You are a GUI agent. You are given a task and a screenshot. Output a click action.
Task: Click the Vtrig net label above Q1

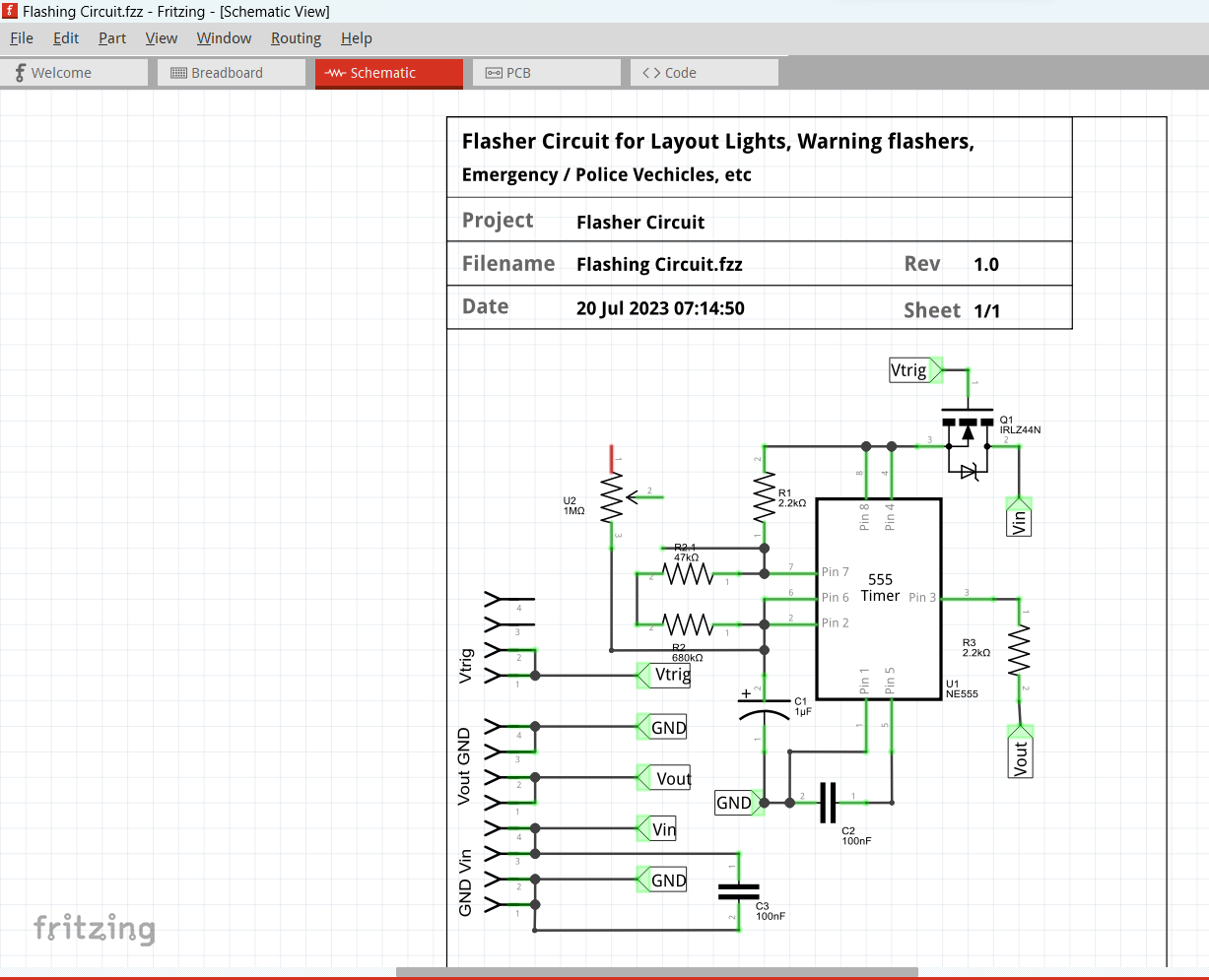(x=908, y=370)
